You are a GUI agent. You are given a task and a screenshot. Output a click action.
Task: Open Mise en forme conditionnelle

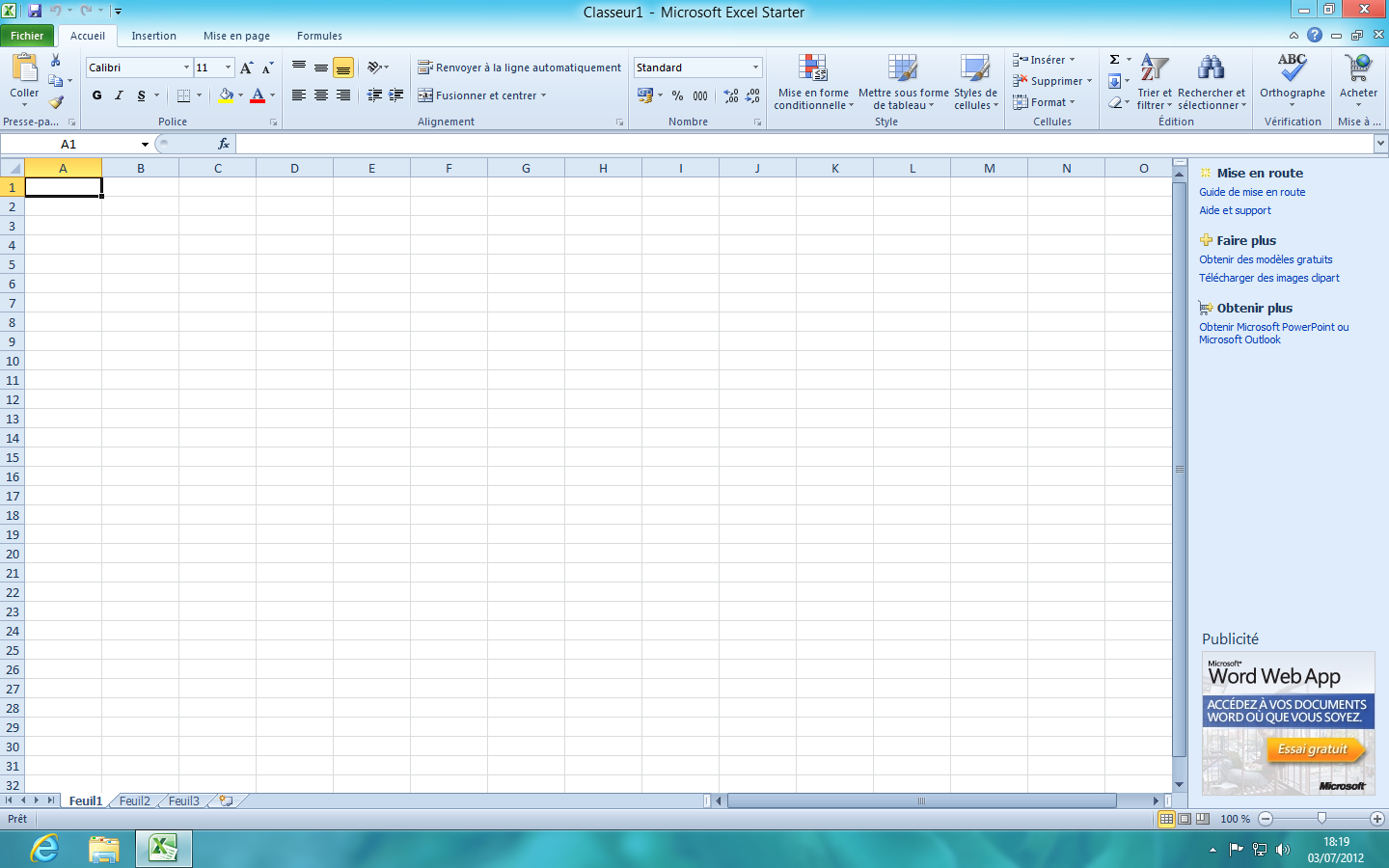click(813, 82)
